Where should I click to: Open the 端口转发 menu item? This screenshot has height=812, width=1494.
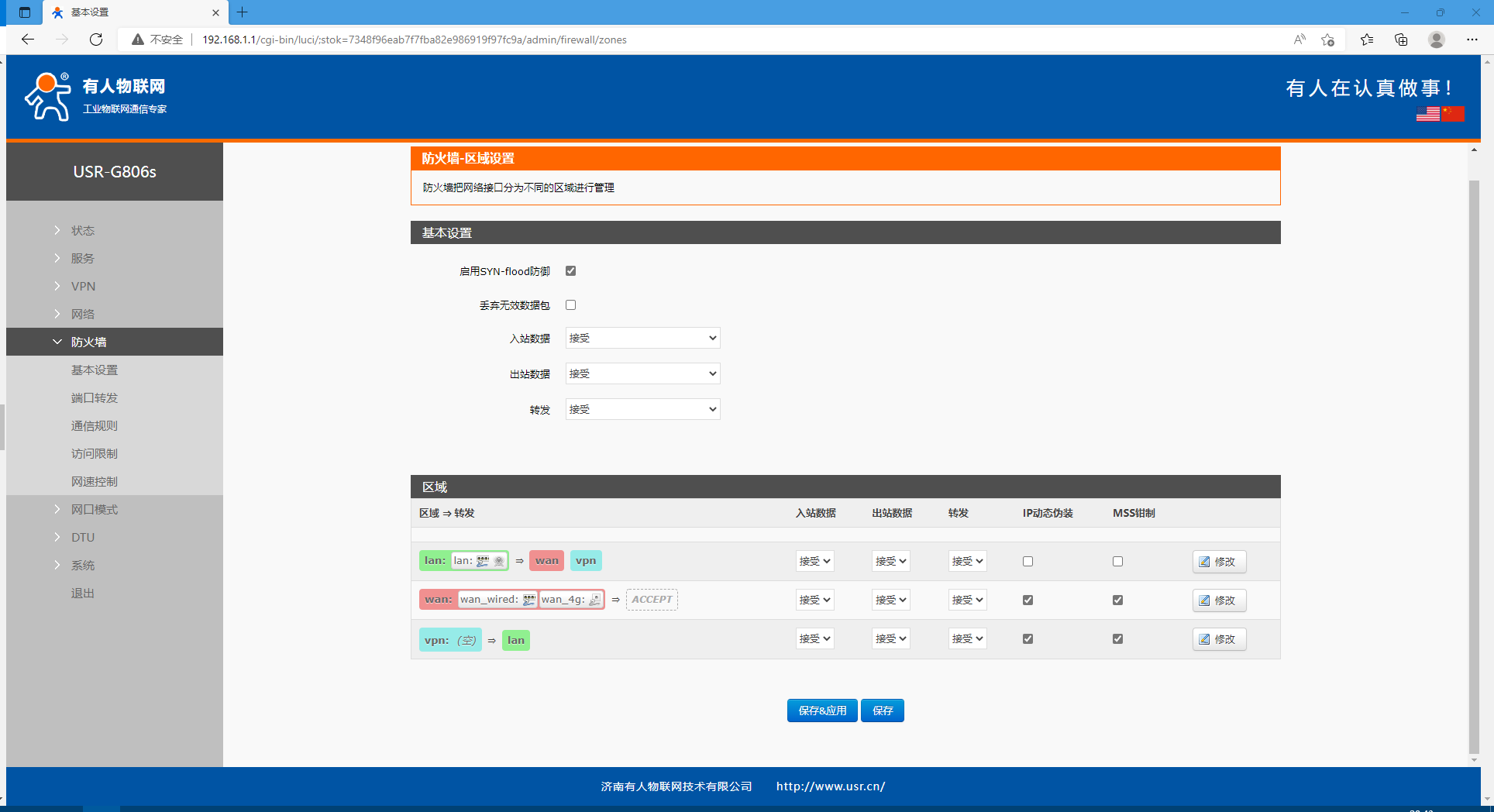pyautogui.click(x=95, y=398)
